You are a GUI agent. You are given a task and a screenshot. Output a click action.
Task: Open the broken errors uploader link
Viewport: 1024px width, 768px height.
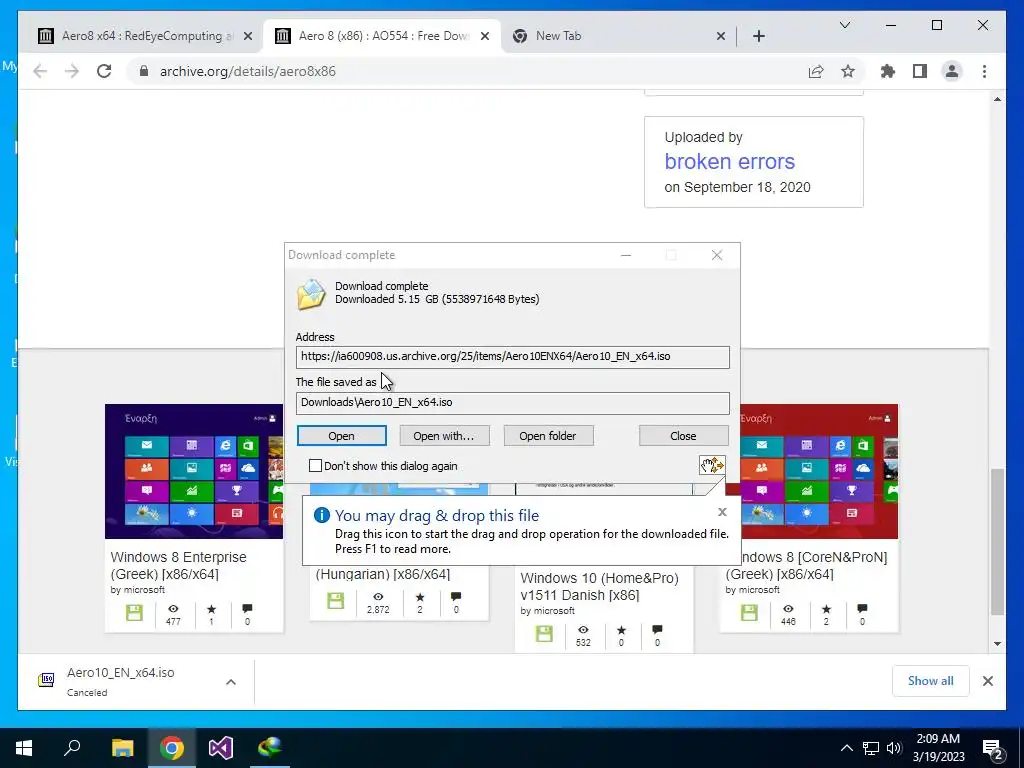[x=729, y=161]
